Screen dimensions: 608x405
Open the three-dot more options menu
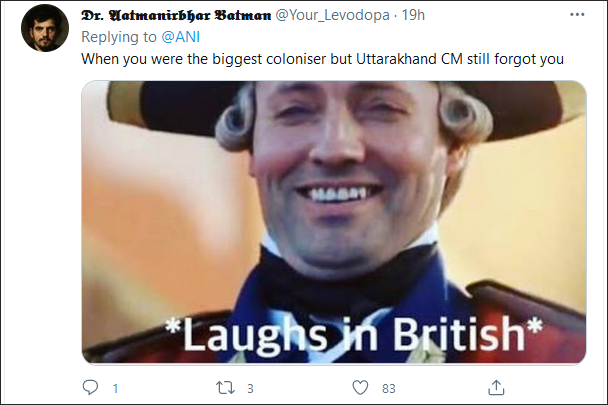[577, 15]
